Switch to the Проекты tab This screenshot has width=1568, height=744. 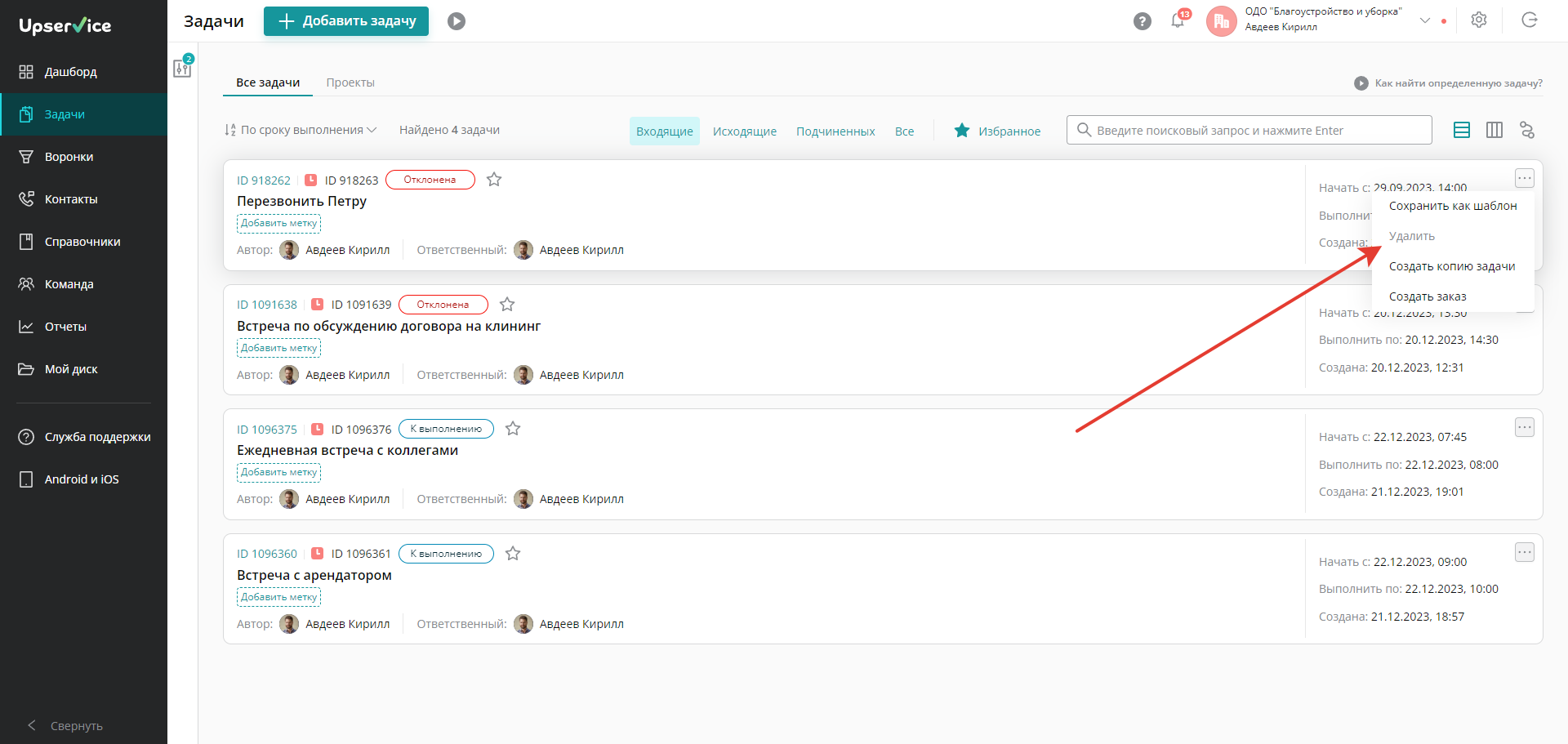tap(350, 82)
